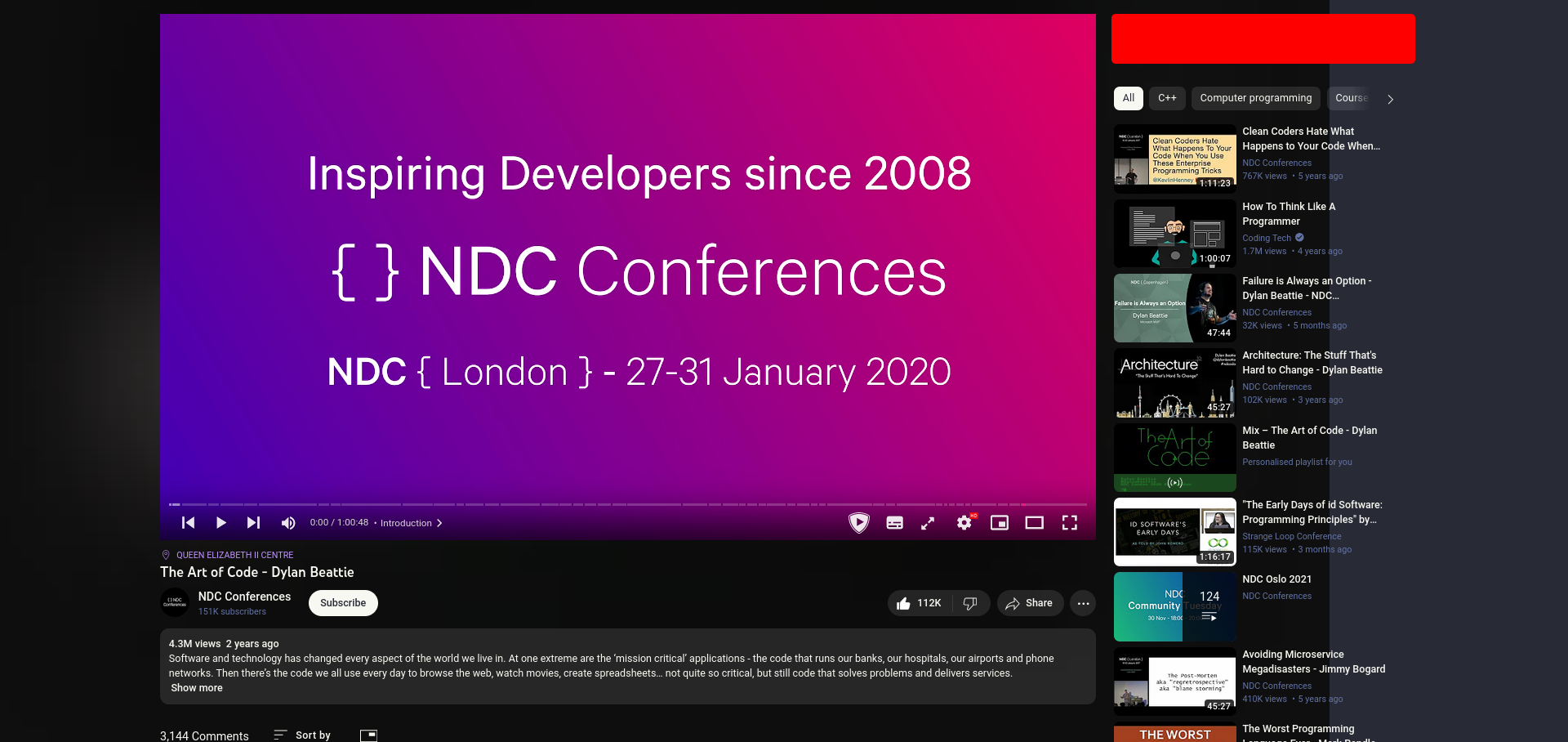This screenshot has height=742, width=1568.
Task: Like the video with 112K likes
Action: point(919,603)
